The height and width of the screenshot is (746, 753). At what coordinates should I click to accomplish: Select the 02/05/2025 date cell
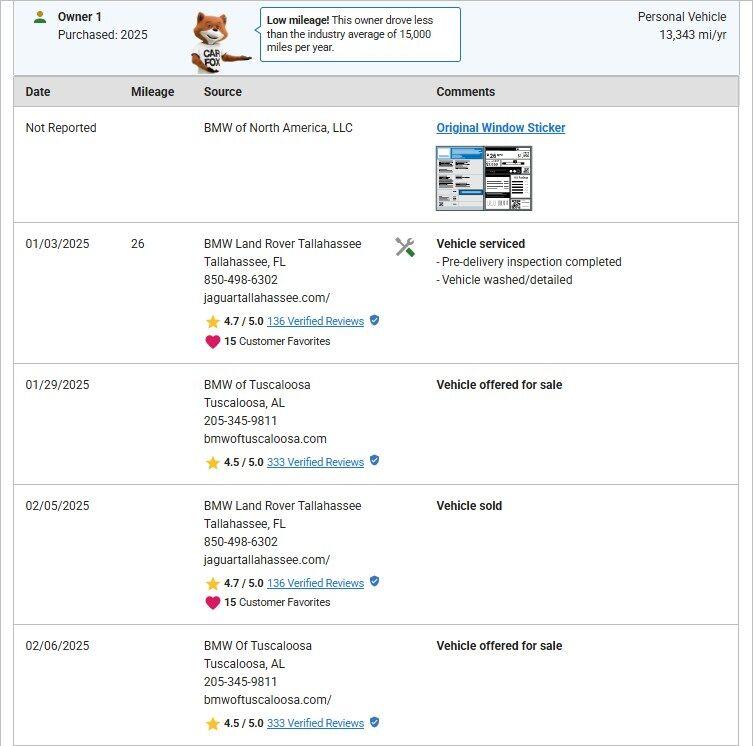[x=57, y=506]
